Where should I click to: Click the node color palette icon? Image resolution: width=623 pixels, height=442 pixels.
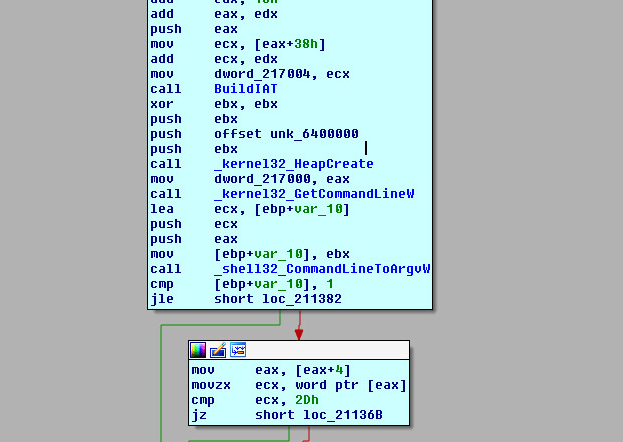[198, 350]
